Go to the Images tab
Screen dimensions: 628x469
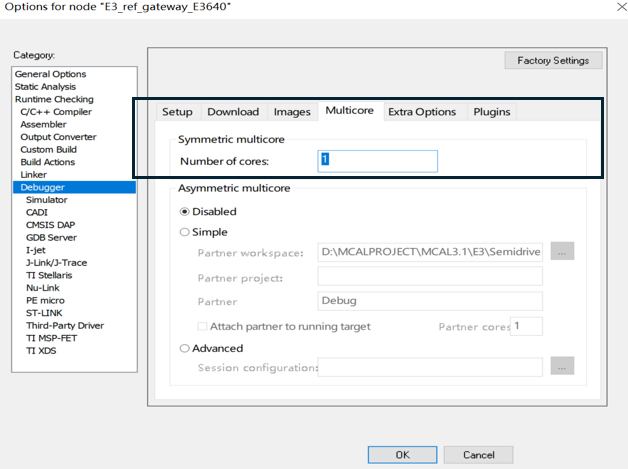292,112
